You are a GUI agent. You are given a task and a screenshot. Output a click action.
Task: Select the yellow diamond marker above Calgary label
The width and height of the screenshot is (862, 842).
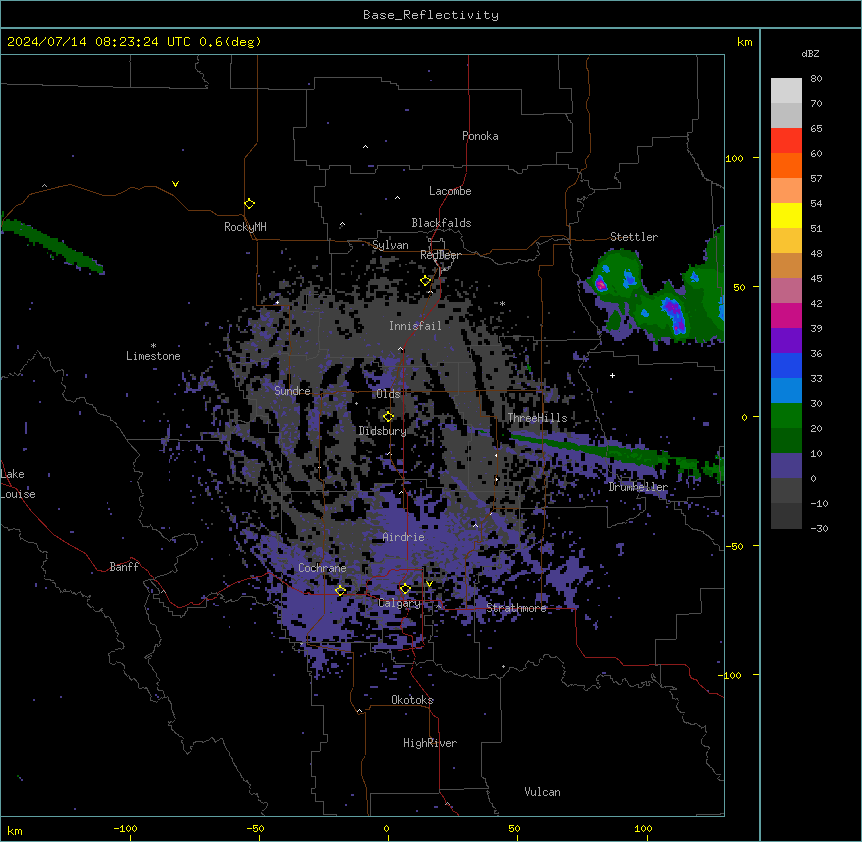(x=405, y=589)
